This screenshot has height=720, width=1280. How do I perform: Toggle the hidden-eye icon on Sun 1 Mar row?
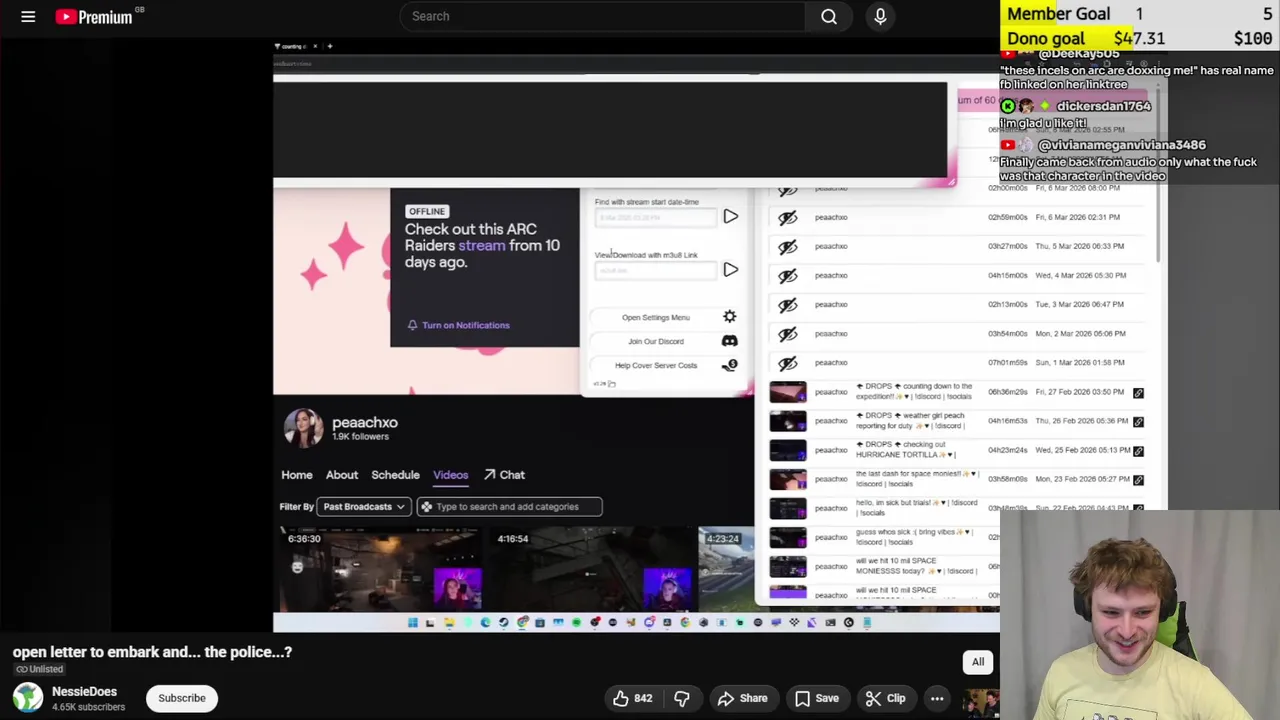click(x=787, y=362)
